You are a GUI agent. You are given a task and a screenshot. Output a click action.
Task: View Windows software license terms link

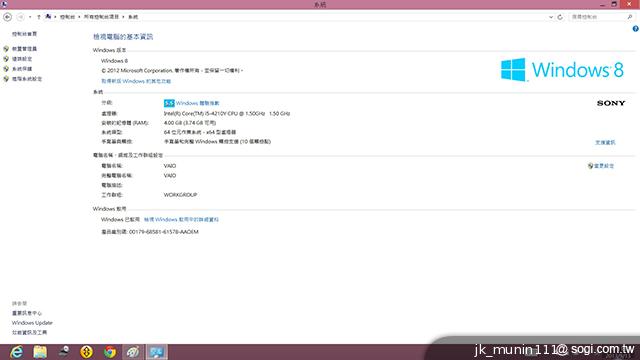click(181, 220)
